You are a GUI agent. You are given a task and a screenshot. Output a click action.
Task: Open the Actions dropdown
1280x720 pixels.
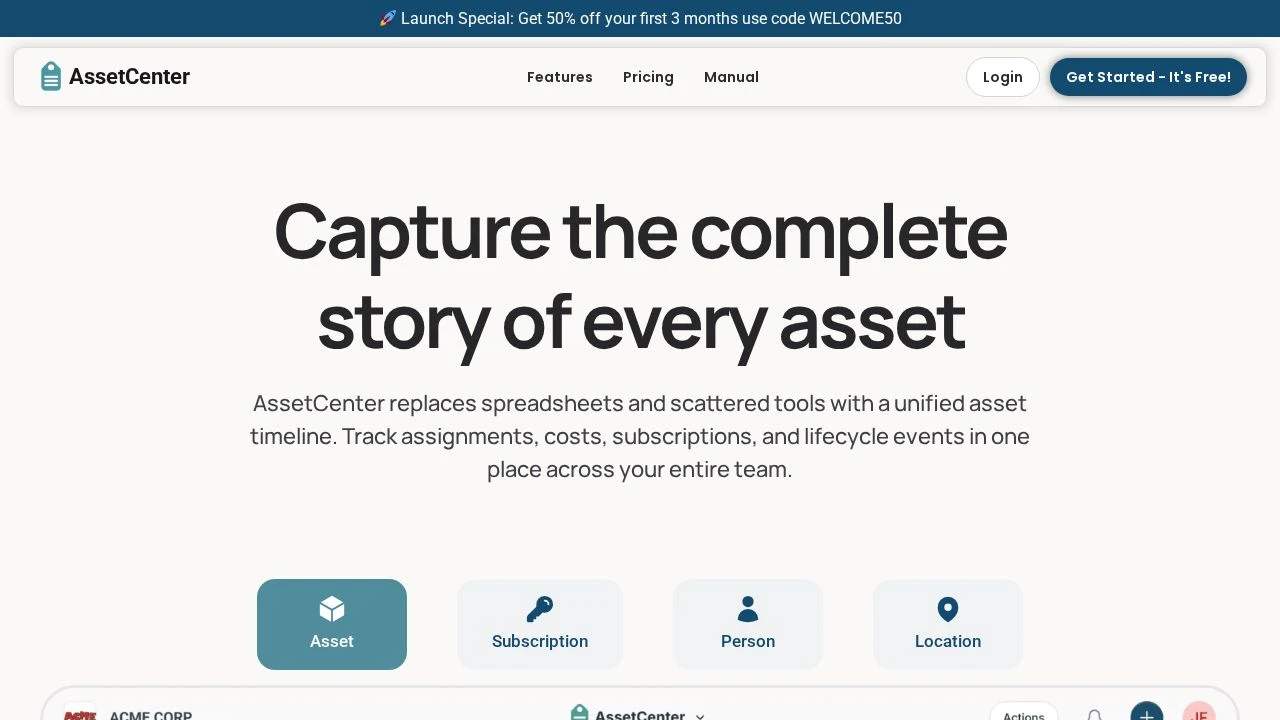tap(1023, 715)
